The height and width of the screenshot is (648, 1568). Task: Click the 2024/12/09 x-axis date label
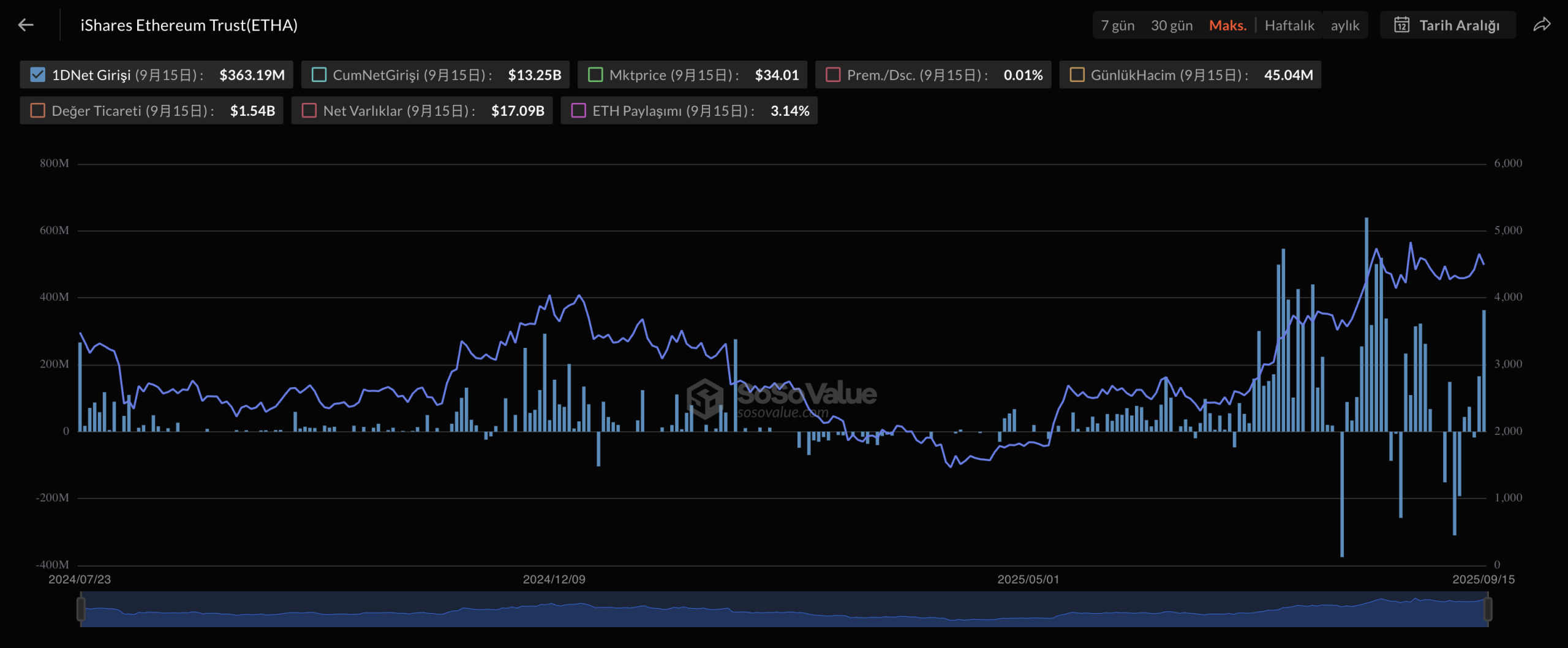tap(554, 579)
